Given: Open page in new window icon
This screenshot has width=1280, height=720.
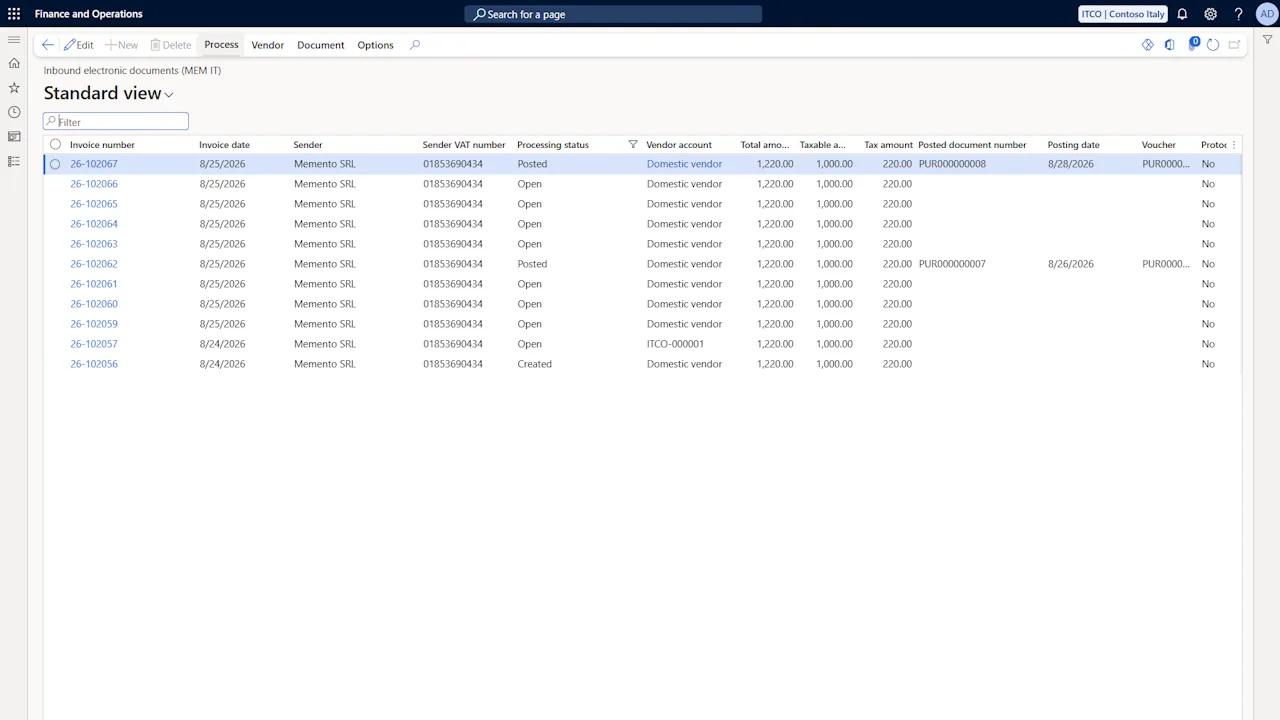Looking at the screenshot, I should point(1235,45).
